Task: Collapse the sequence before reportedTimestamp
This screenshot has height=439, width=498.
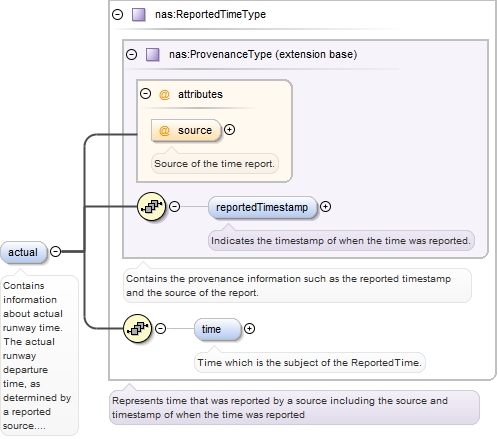Action: [x=175, y=207]
